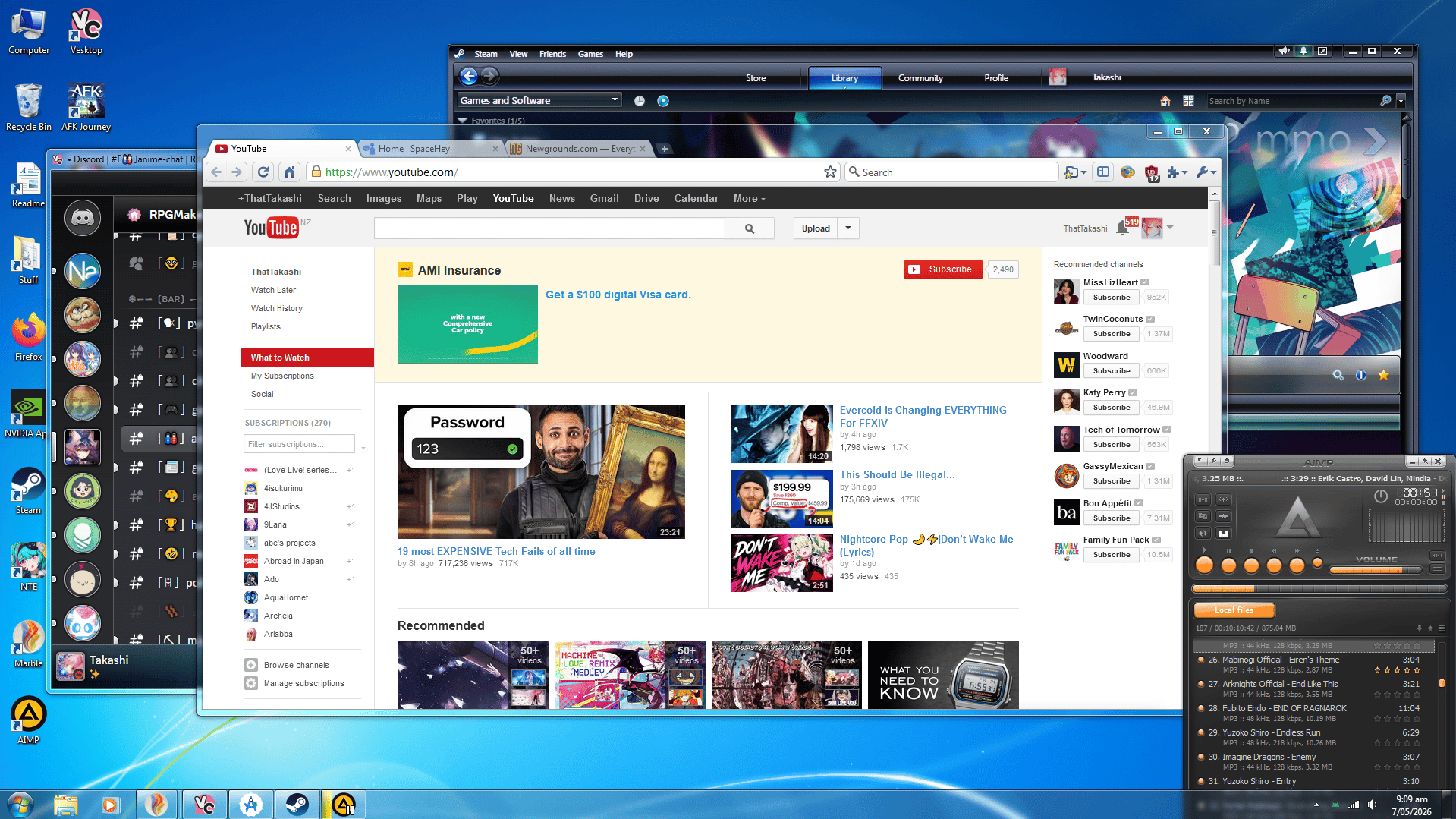1456x819 pixels.
Task: Select the Local files tab in AIMP
Action: [x=1234, y=610]
